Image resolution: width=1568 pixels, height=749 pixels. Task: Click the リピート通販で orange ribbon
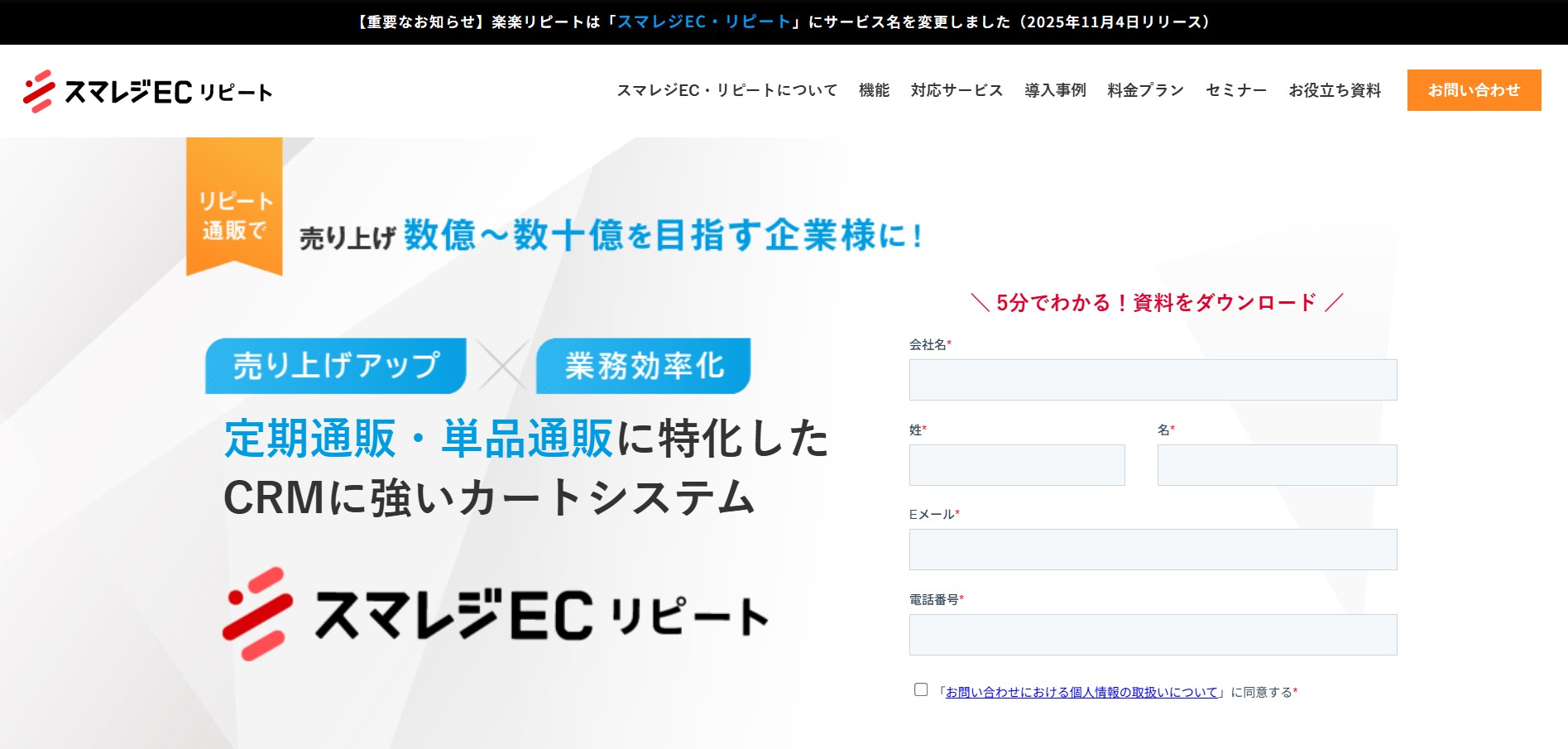click(234, 207)
